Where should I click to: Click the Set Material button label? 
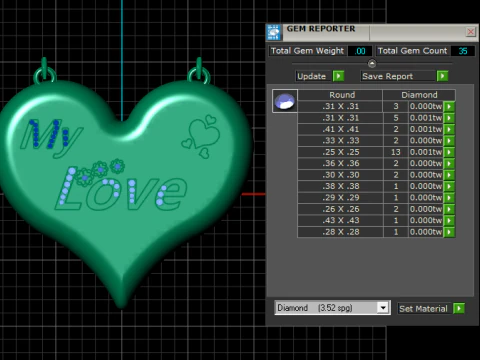point(423,309)
